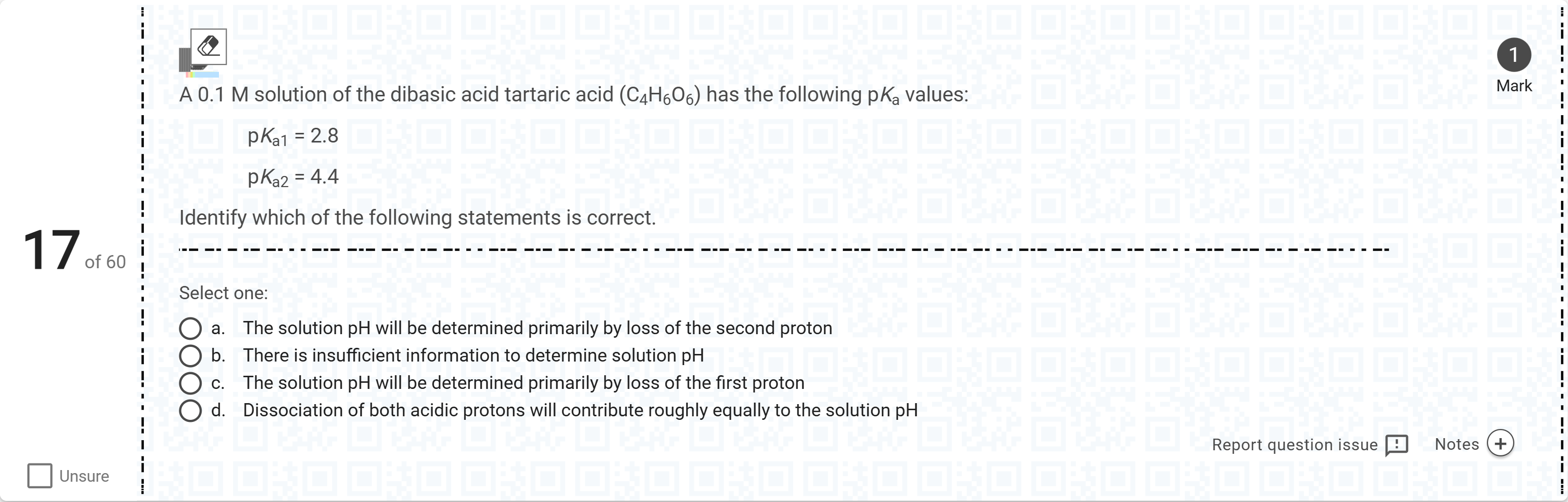Select the eraser tool icon

[x=208, y=46]
